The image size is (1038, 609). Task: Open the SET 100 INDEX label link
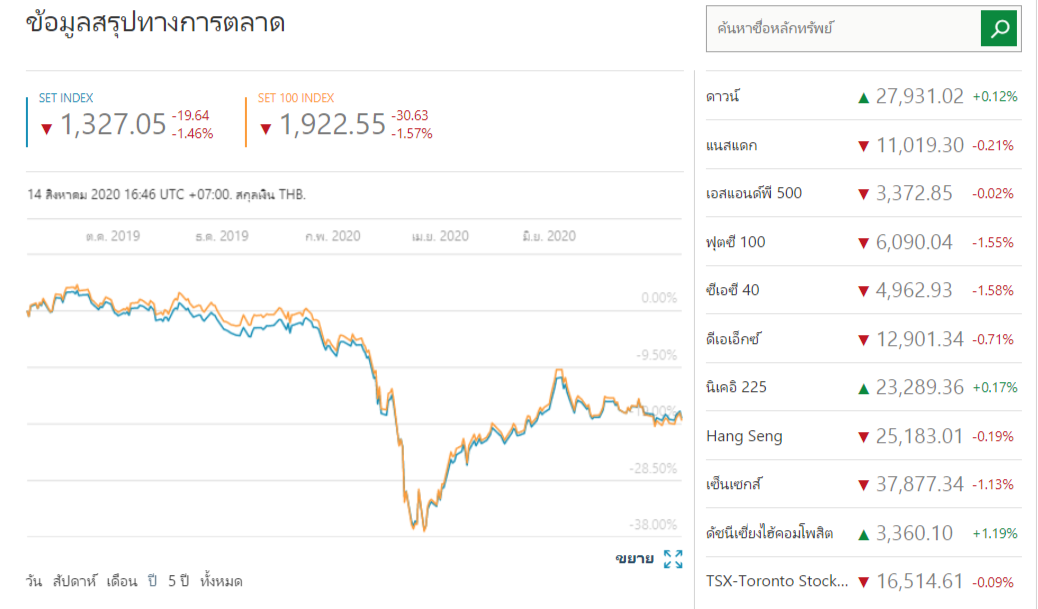[x=296, y=98]
